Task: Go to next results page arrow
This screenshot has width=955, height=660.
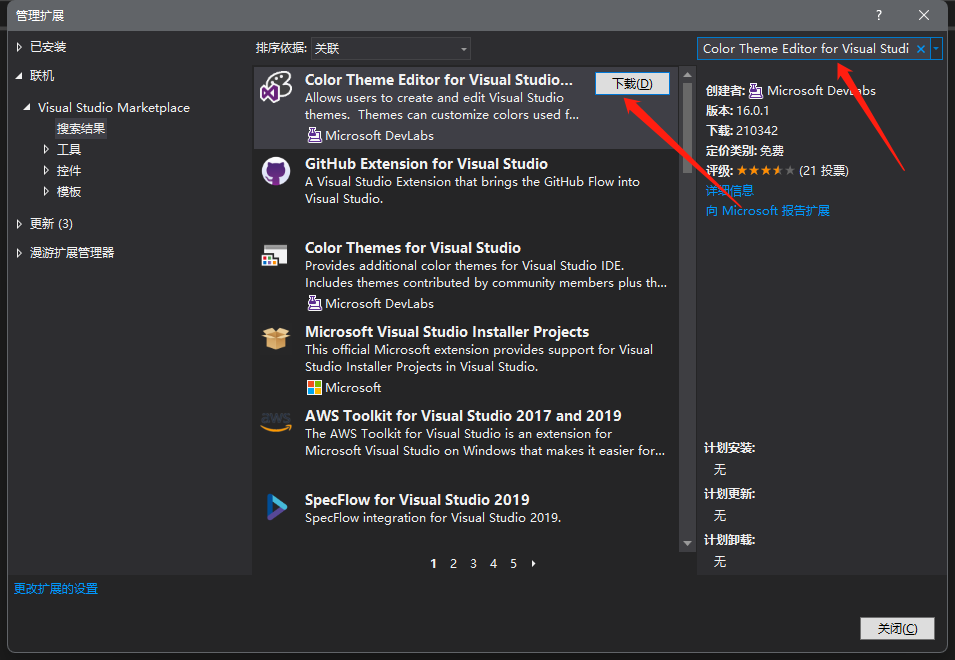Action: click(x=534, y=564)
